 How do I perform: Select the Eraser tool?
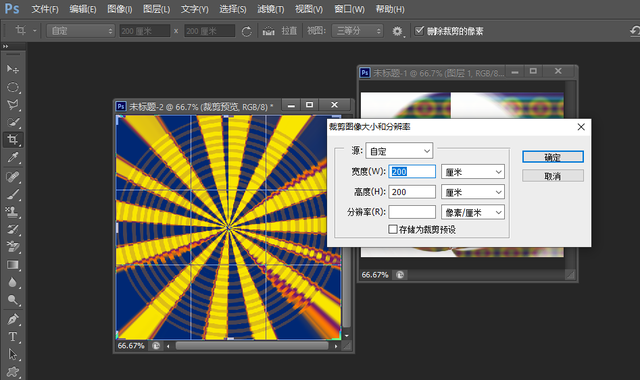[13, 247]
